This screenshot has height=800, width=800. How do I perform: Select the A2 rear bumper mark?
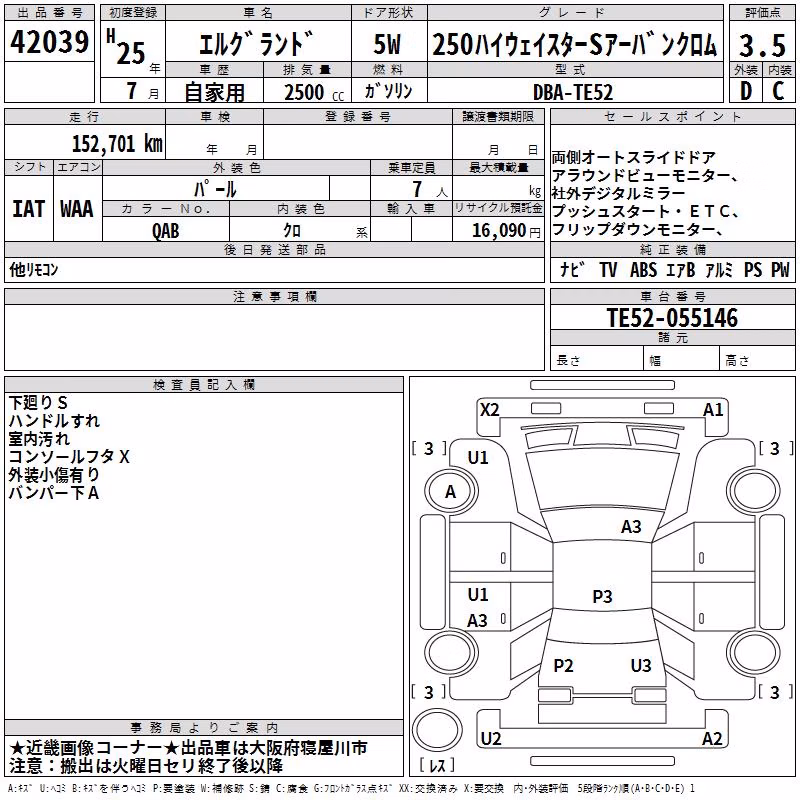712,738
